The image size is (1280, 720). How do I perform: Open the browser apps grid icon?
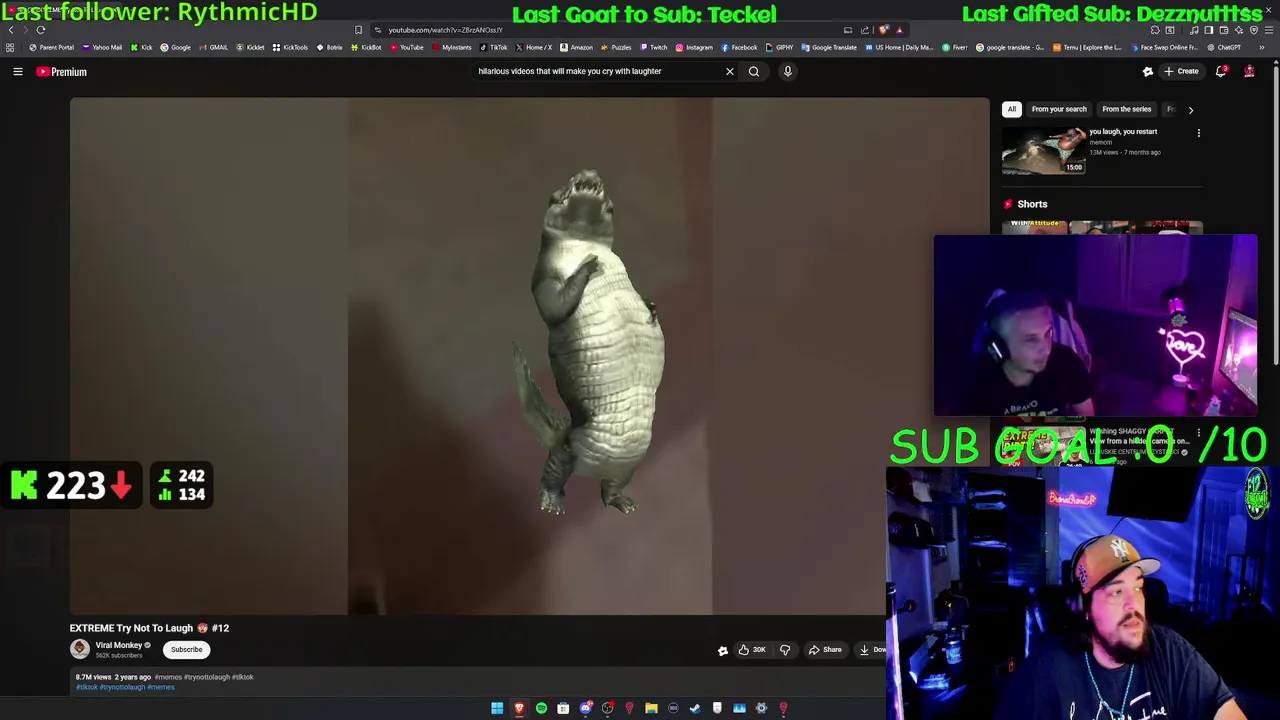pos(10,47)
